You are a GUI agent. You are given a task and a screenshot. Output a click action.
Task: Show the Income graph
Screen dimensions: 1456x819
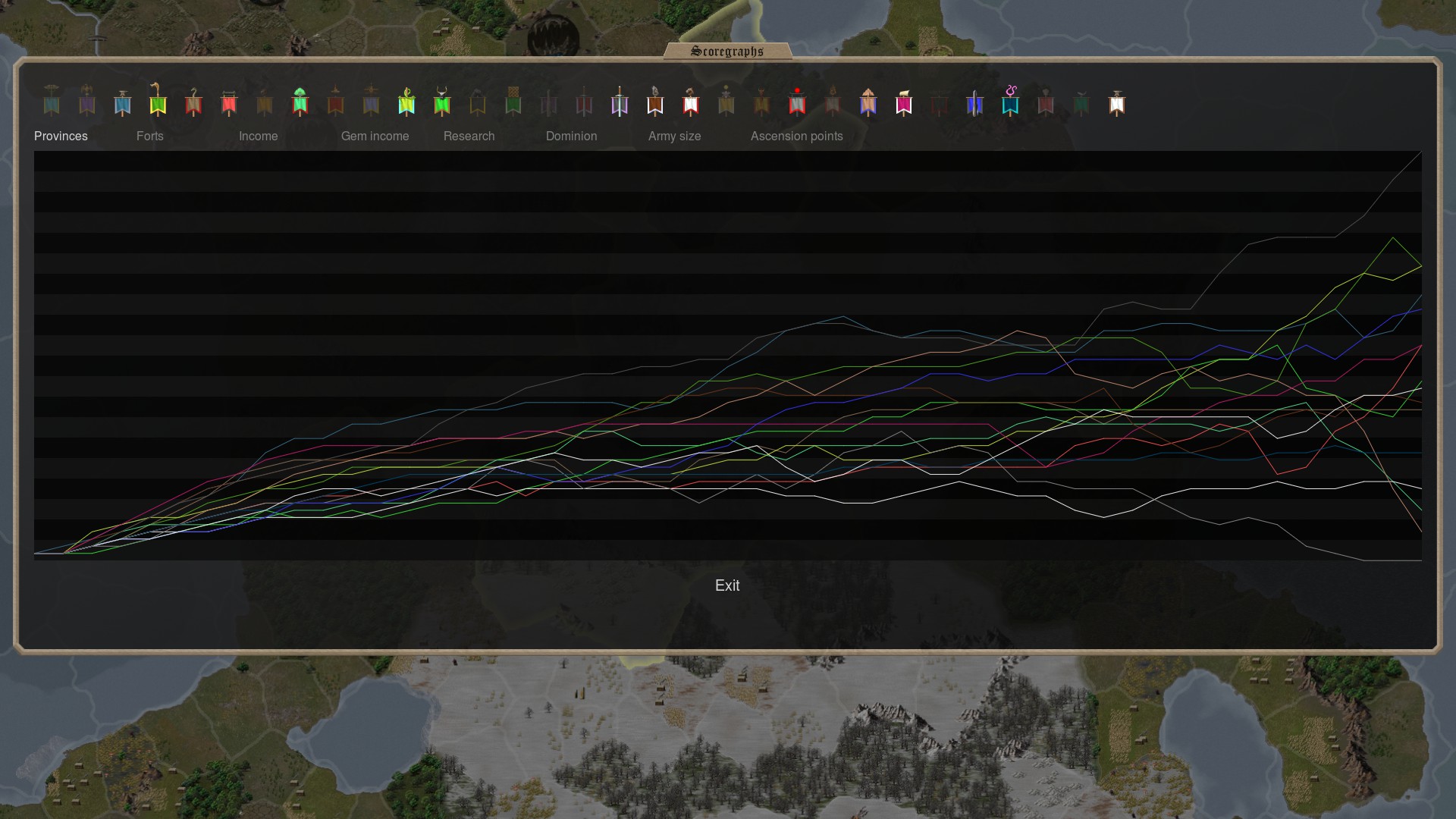259,136
